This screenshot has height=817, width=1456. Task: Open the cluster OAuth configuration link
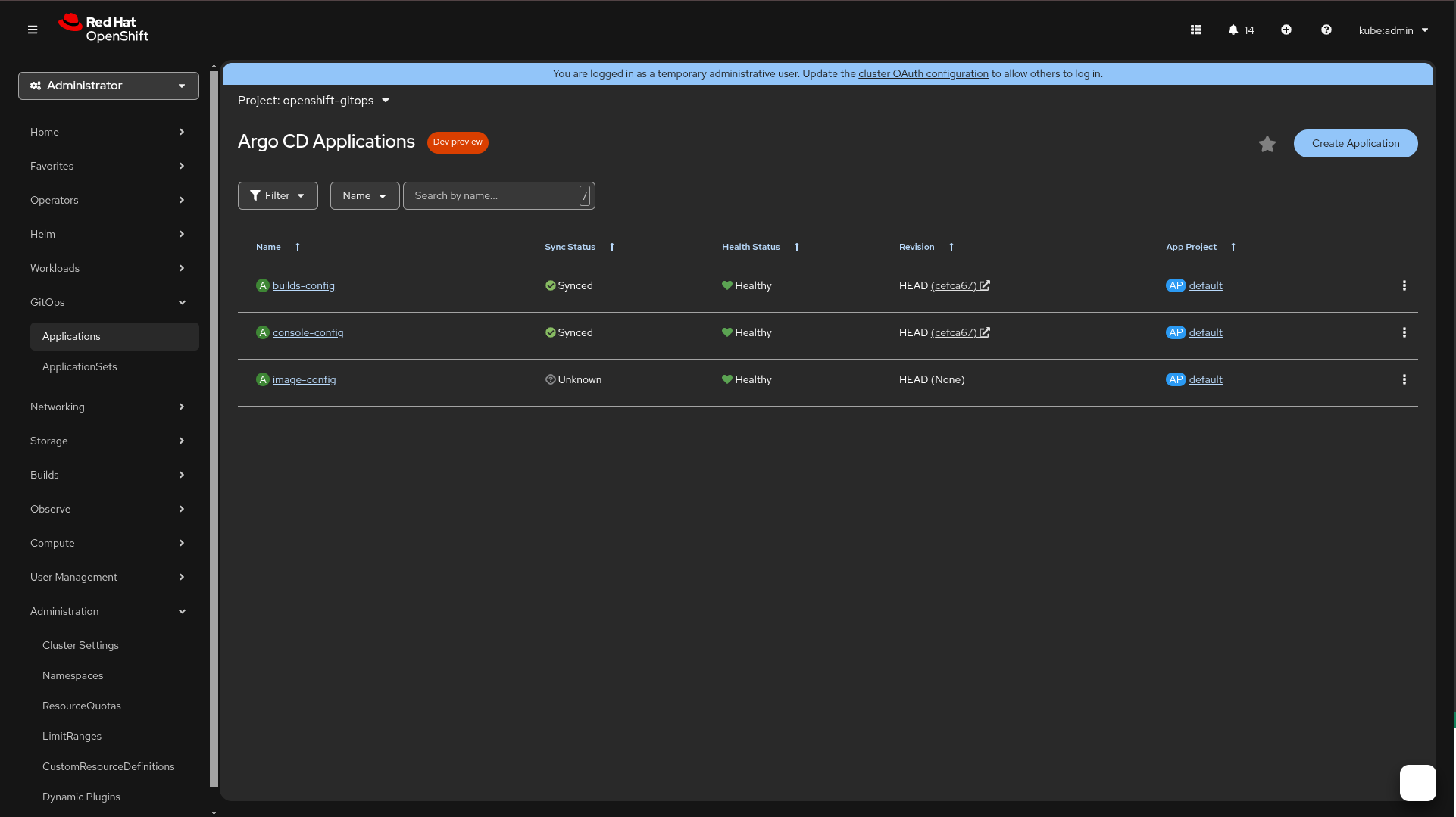923,74
